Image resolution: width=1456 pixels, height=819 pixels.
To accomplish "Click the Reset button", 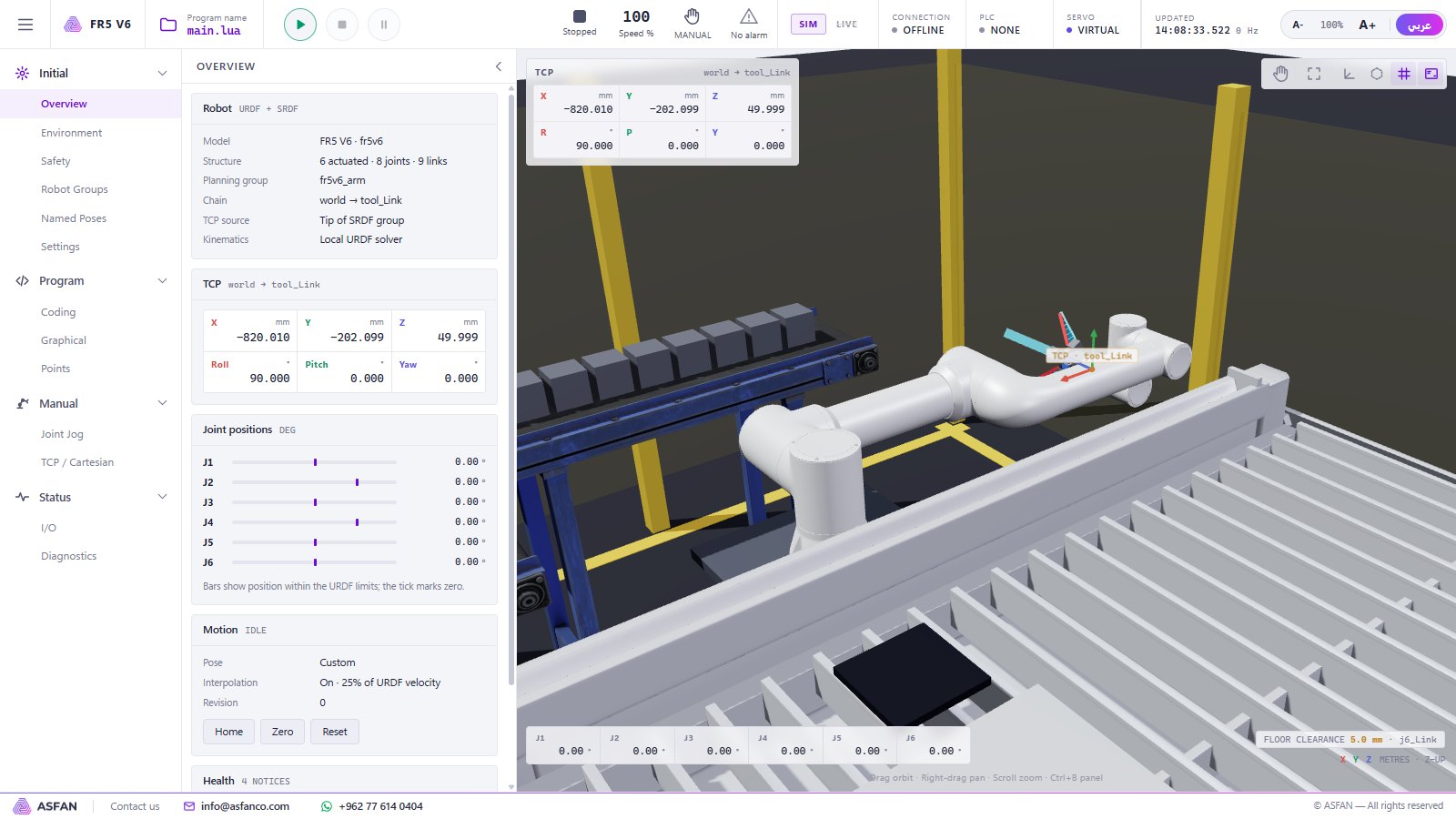I will point(335,732).
